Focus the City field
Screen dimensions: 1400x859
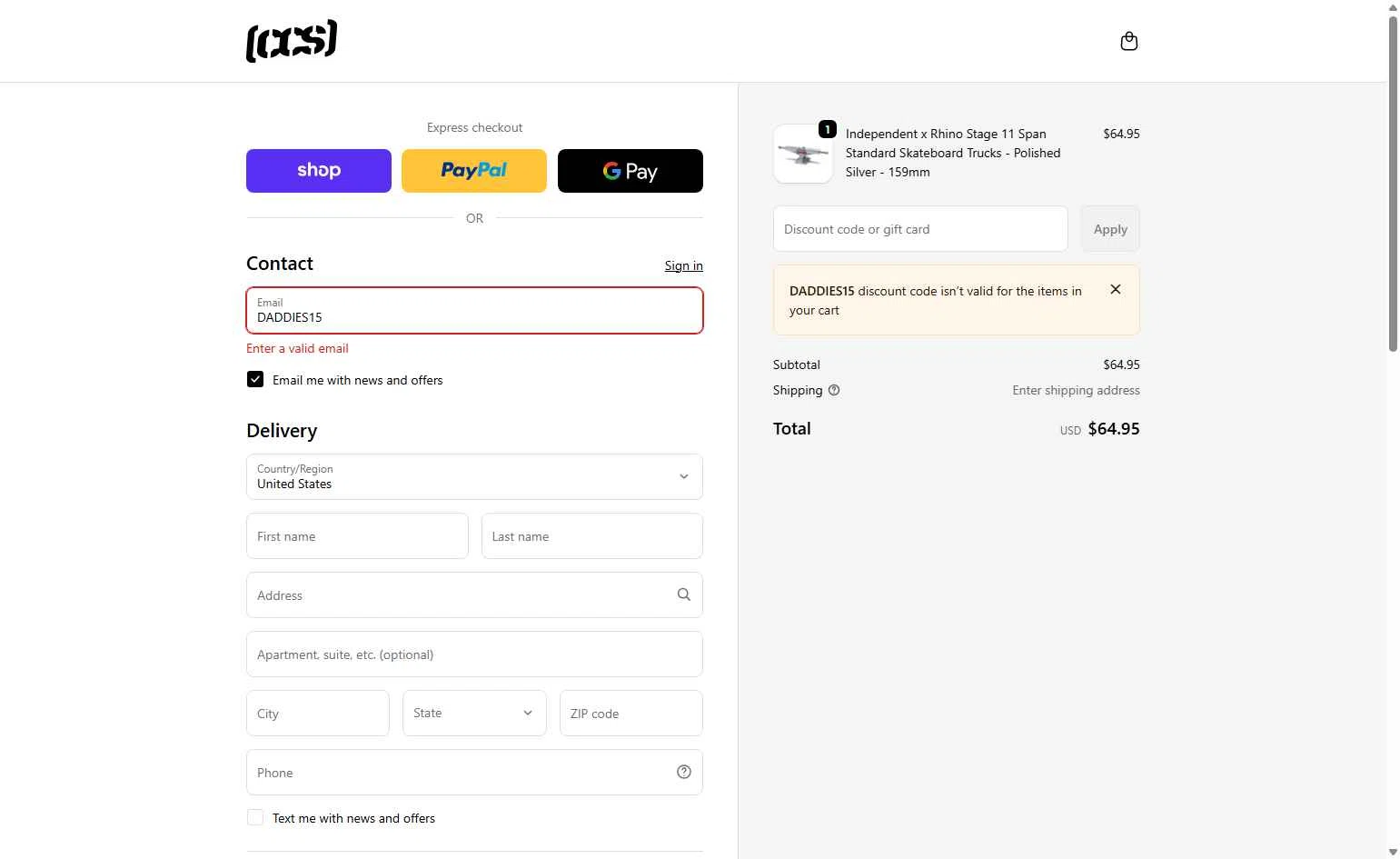click(318, 713)
